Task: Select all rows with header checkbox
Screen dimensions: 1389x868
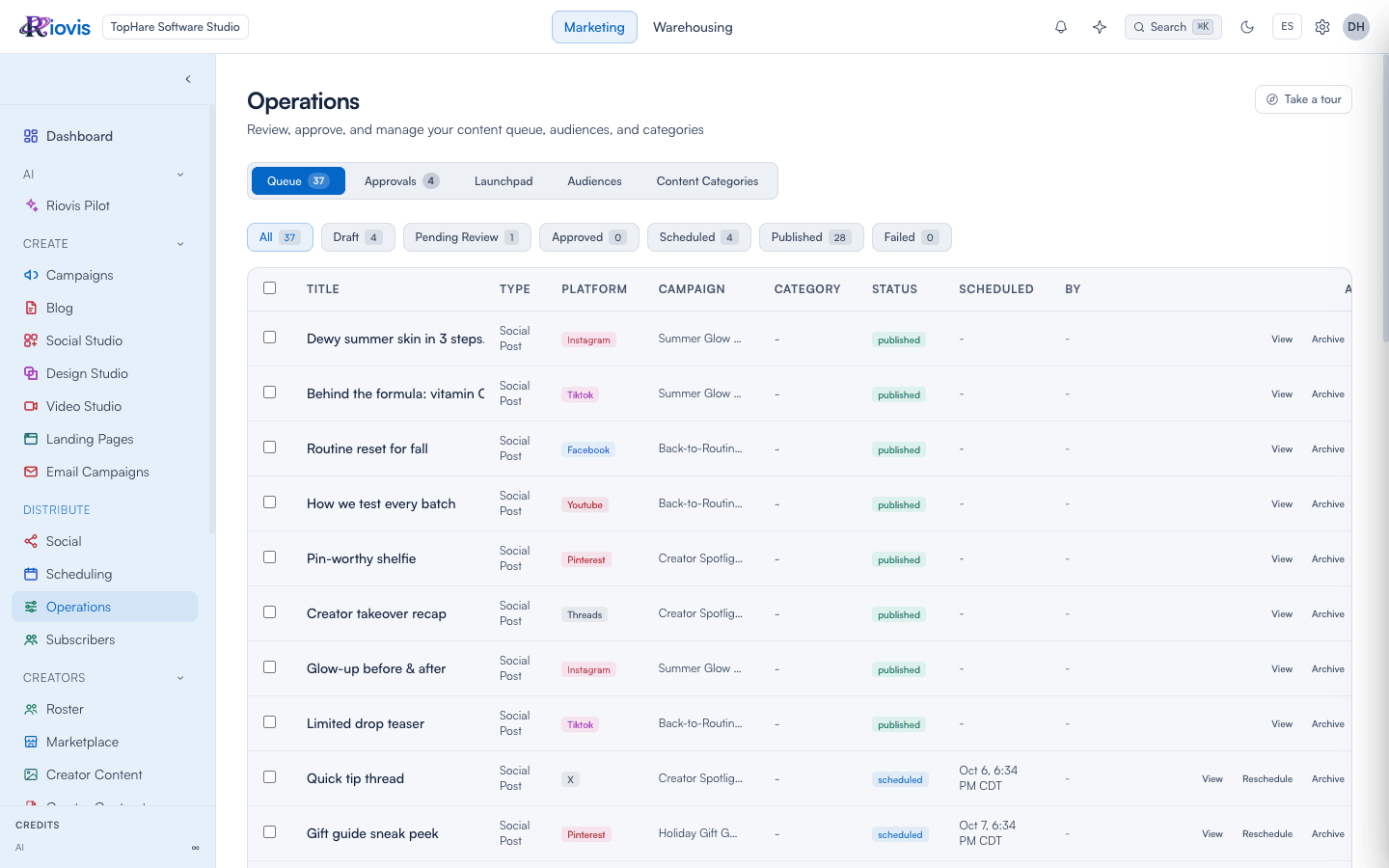Action: coord(270,288)
